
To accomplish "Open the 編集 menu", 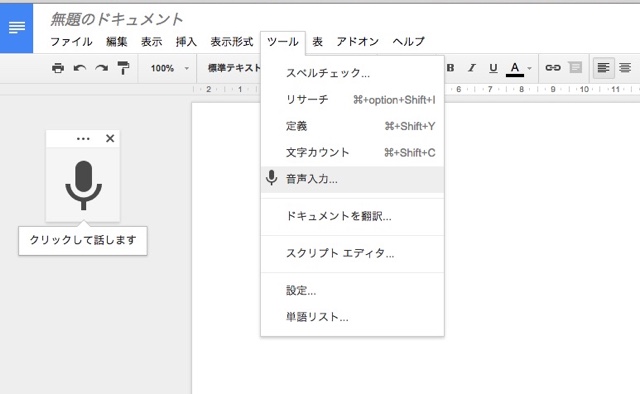I will [117, 42].
